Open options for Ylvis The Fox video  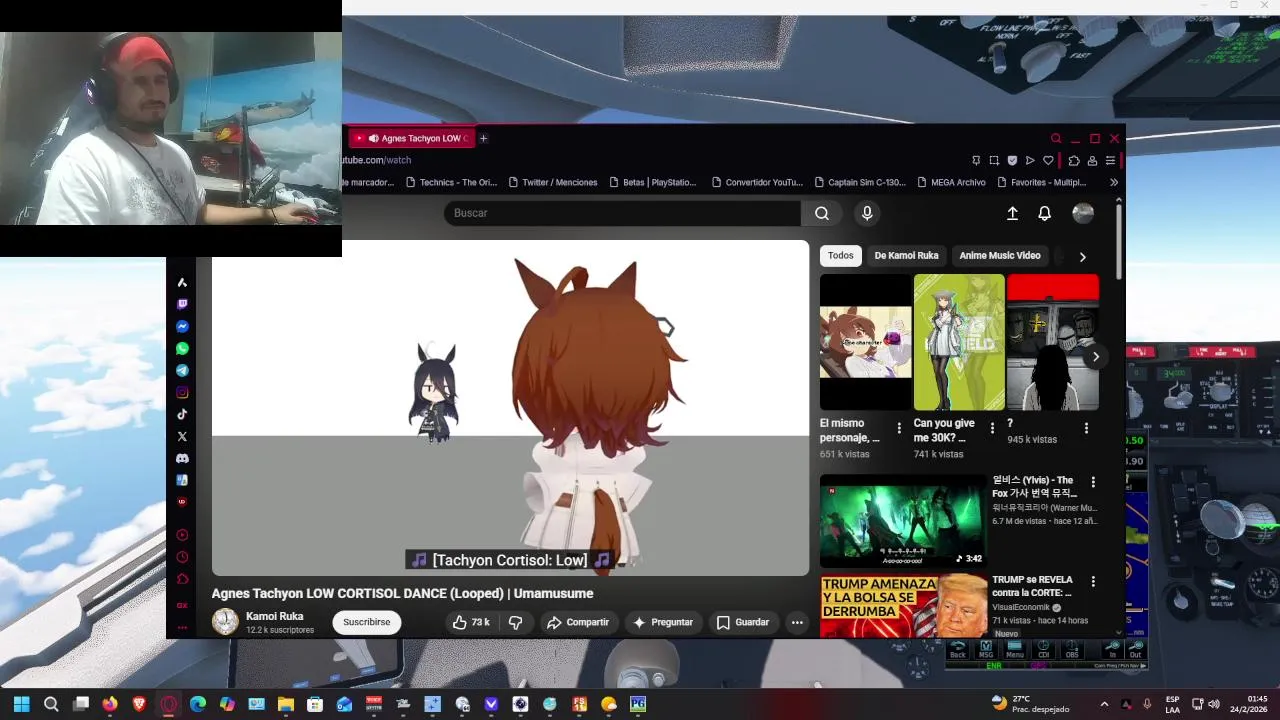click(x=1093, y=482)
